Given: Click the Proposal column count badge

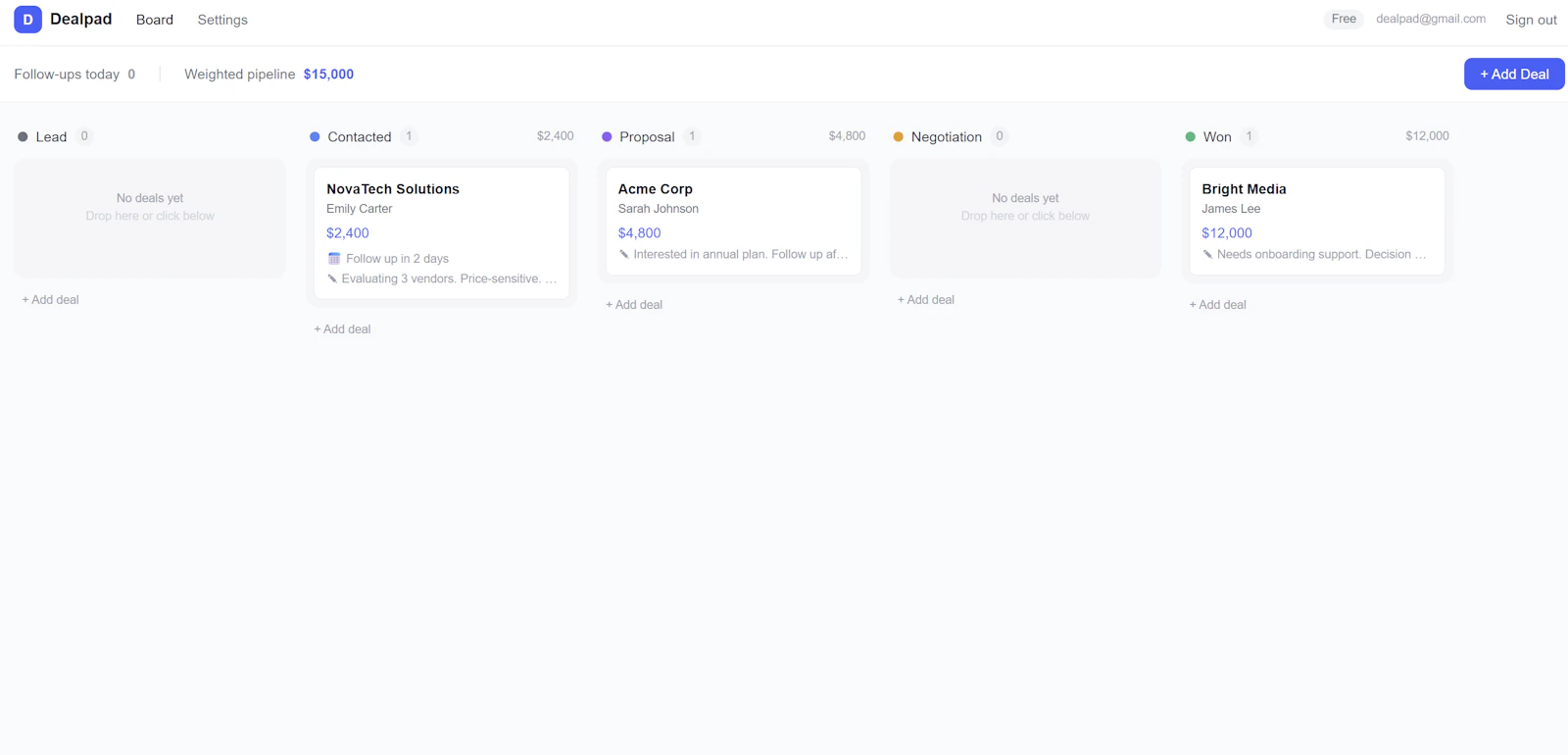Looking at the screenshot, I should pos(692,136).
